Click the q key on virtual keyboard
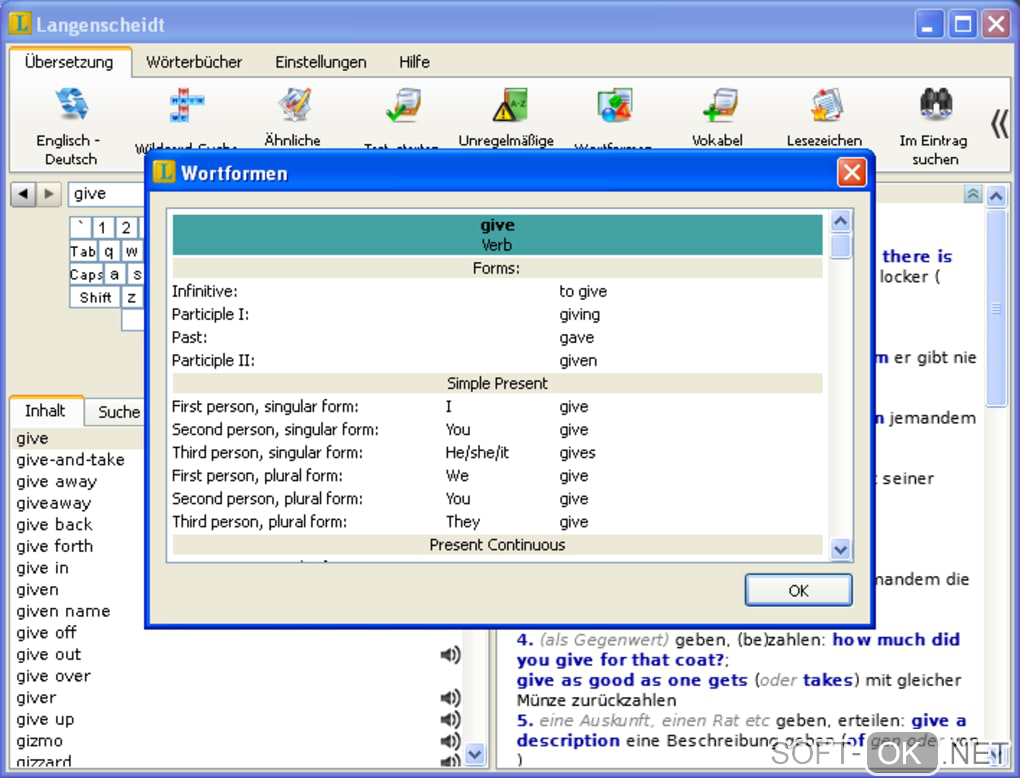The width and height of the screenshot is (1020, 778). pyautogui.click(x=109, y=251)
